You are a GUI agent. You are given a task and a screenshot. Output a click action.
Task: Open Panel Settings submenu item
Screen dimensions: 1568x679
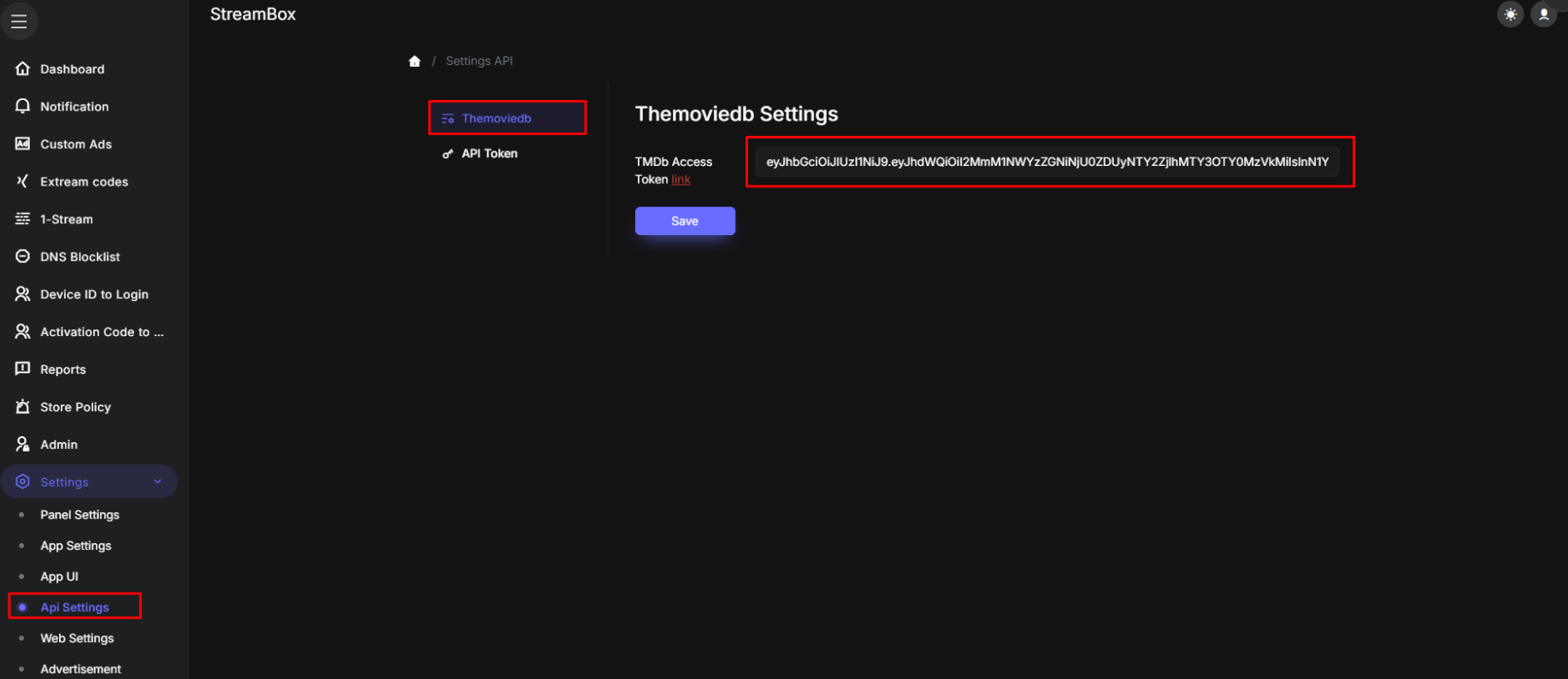click(x=80, y=515)
